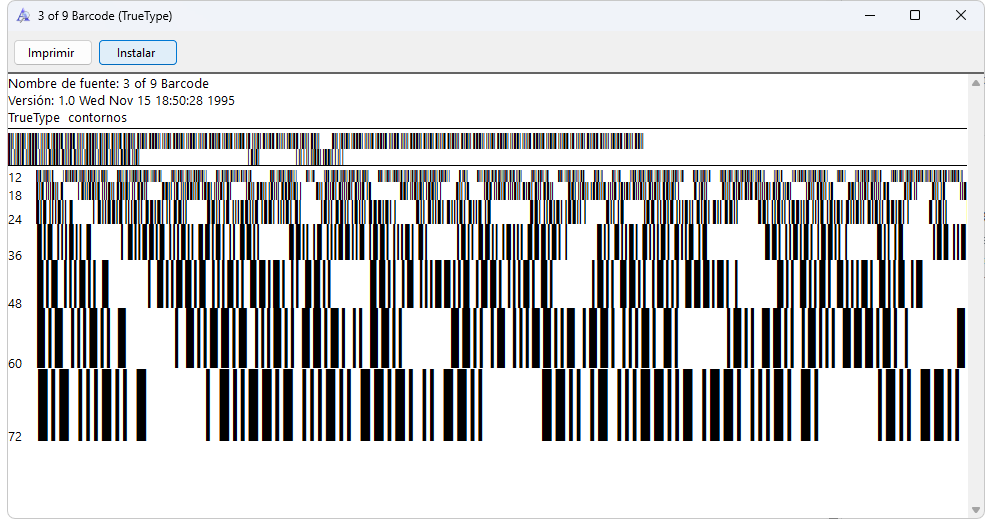Install the font with Instalar button
985x526 pixels.
tap(138, 53)
